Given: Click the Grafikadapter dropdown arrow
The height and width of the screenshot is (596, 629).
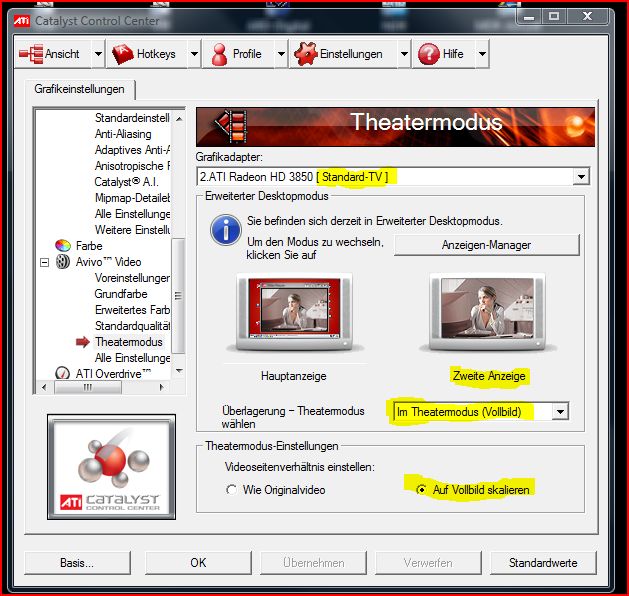Looking at the screenshot, I should pyautogui.click(x=581, y=176).
